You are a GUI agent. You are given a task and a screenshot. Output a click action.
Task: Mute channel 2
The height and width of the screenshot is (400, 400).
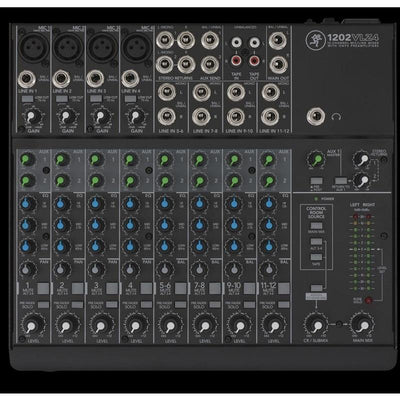coord(77,289)
